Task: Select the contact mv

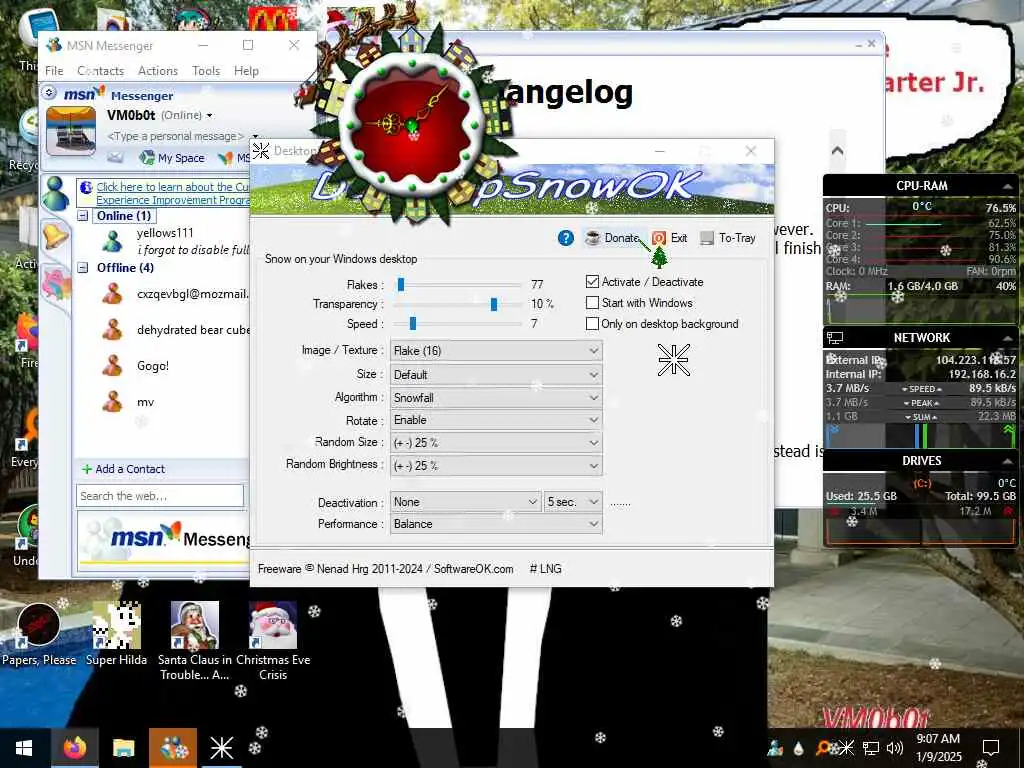Action: coord(145,402)
